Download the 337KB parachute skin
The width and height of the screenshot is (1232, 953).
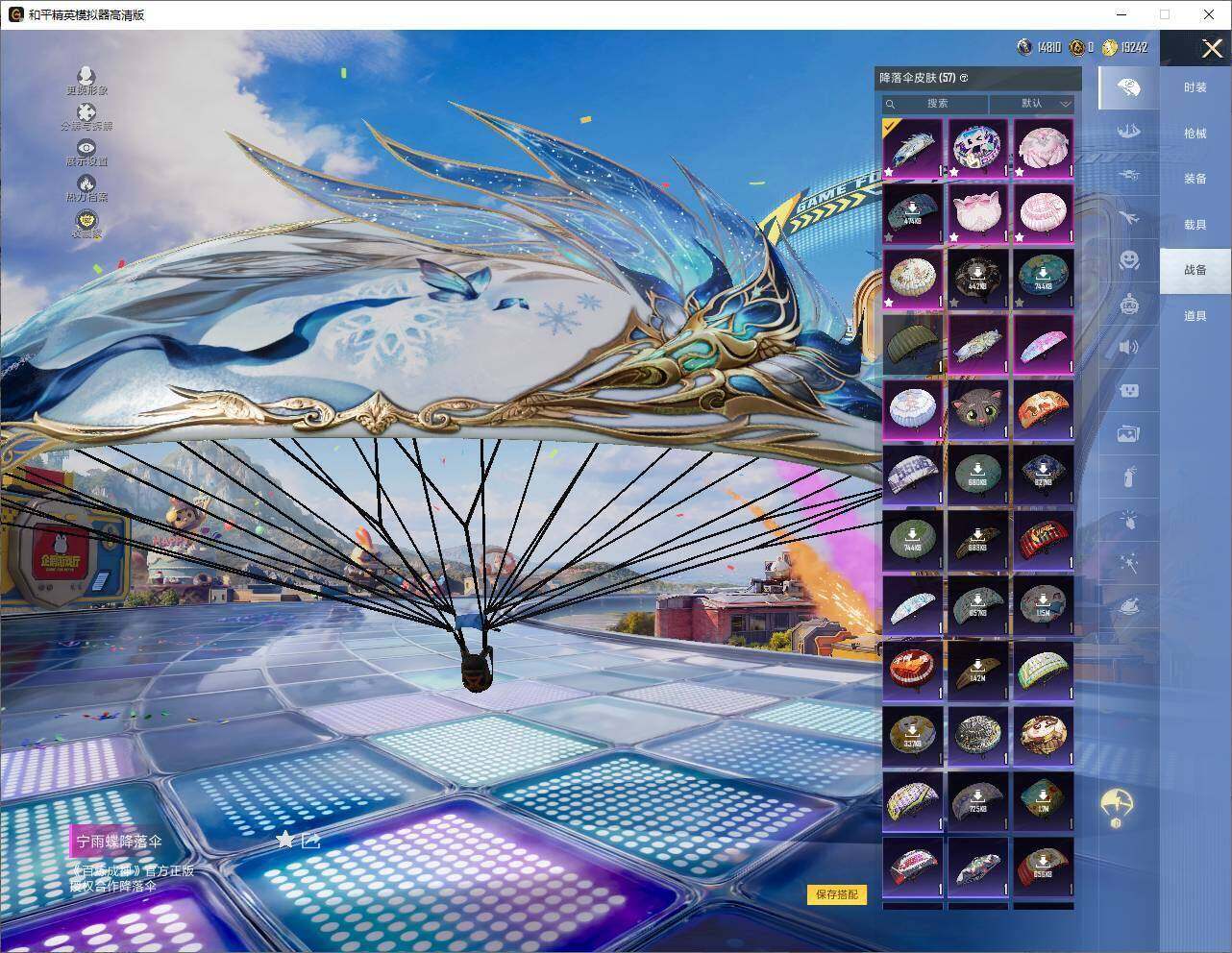point(913,736)
